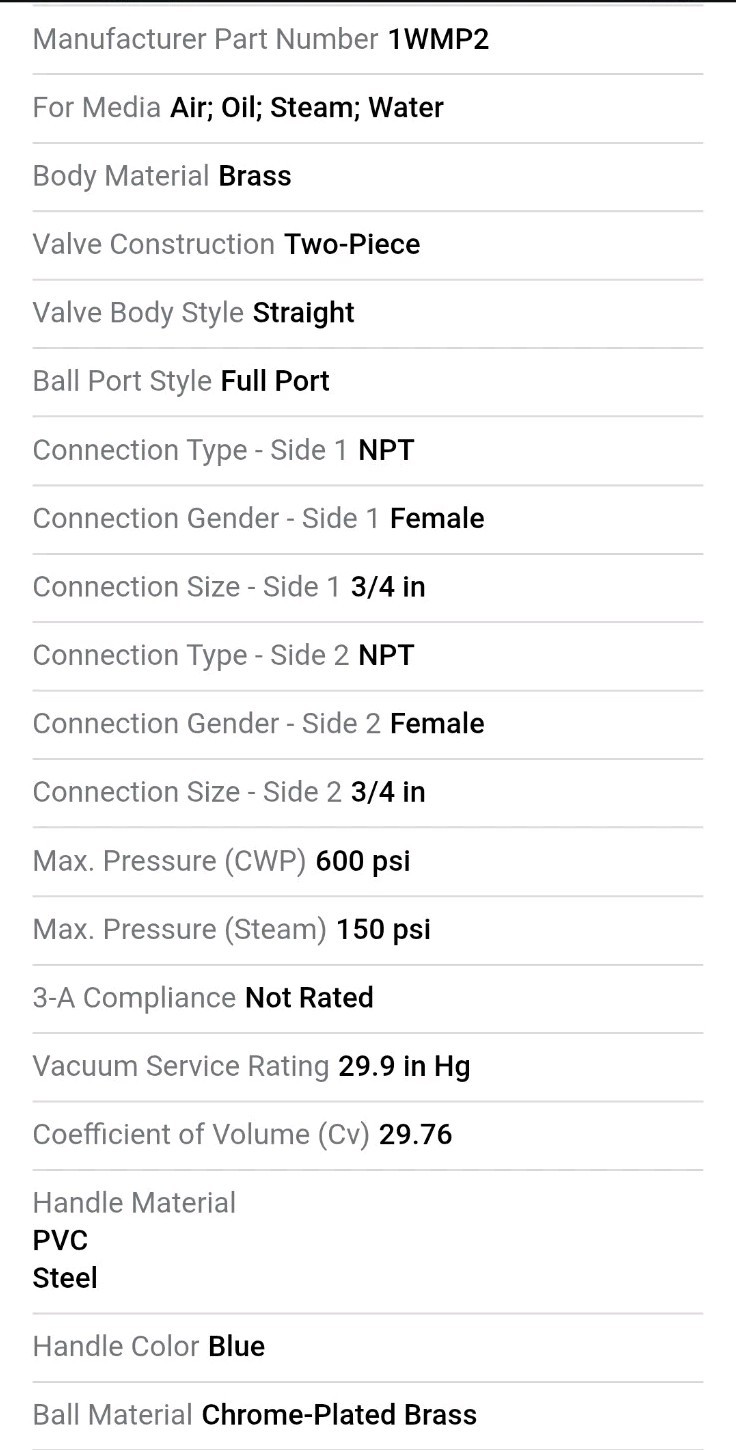The width and height of the screenshot is (736, 1450).
Task: Select Connection Gender Side 2 Female value
Action: point(437,724)
